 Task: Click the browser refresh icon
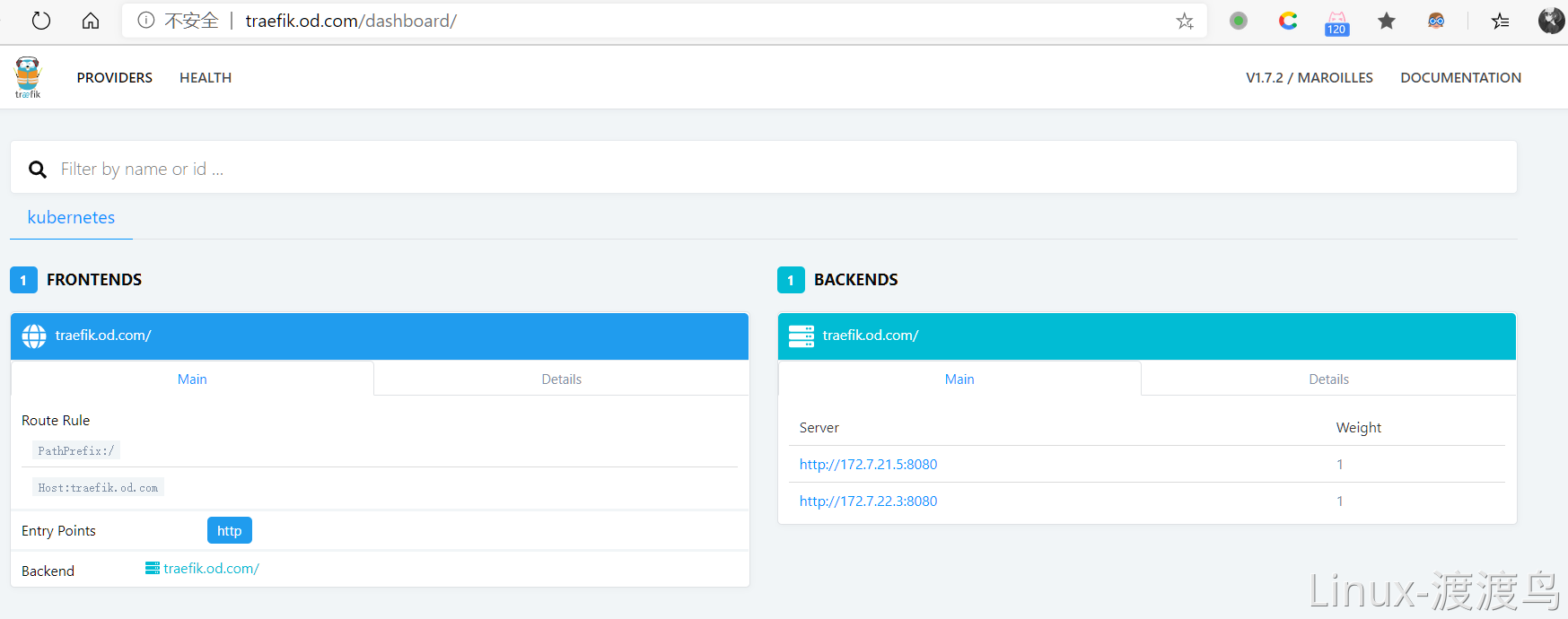[41, 21]
